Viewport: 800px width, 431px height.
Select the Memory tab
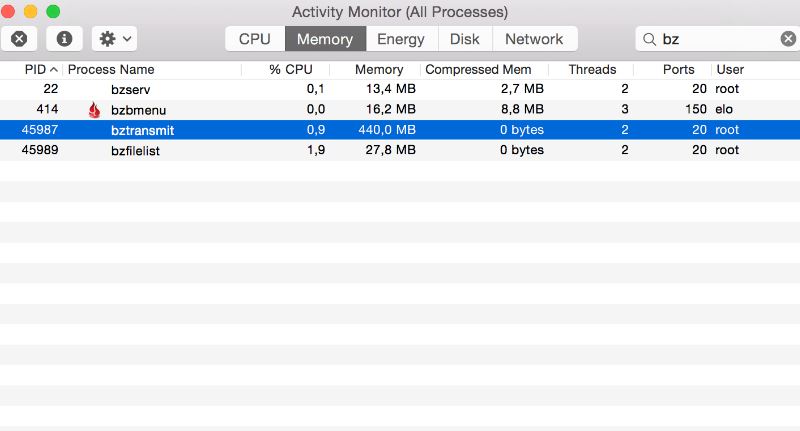pos(325,39)
